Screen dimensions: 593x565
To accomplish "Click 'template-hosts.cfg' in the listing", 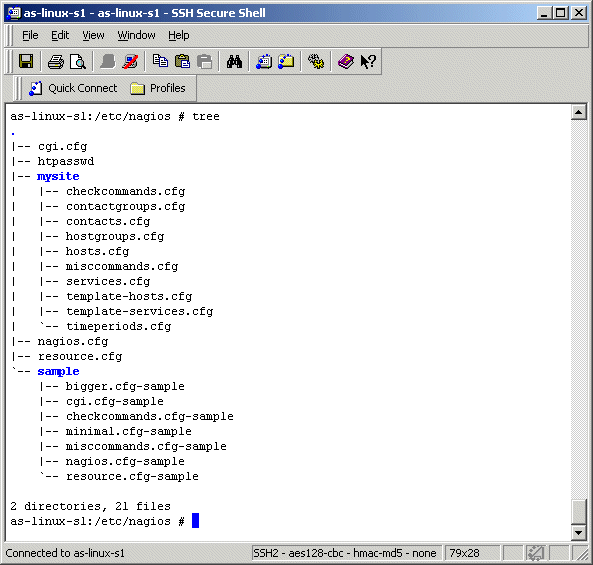I will pyautogui.click(x=129, y=296).
